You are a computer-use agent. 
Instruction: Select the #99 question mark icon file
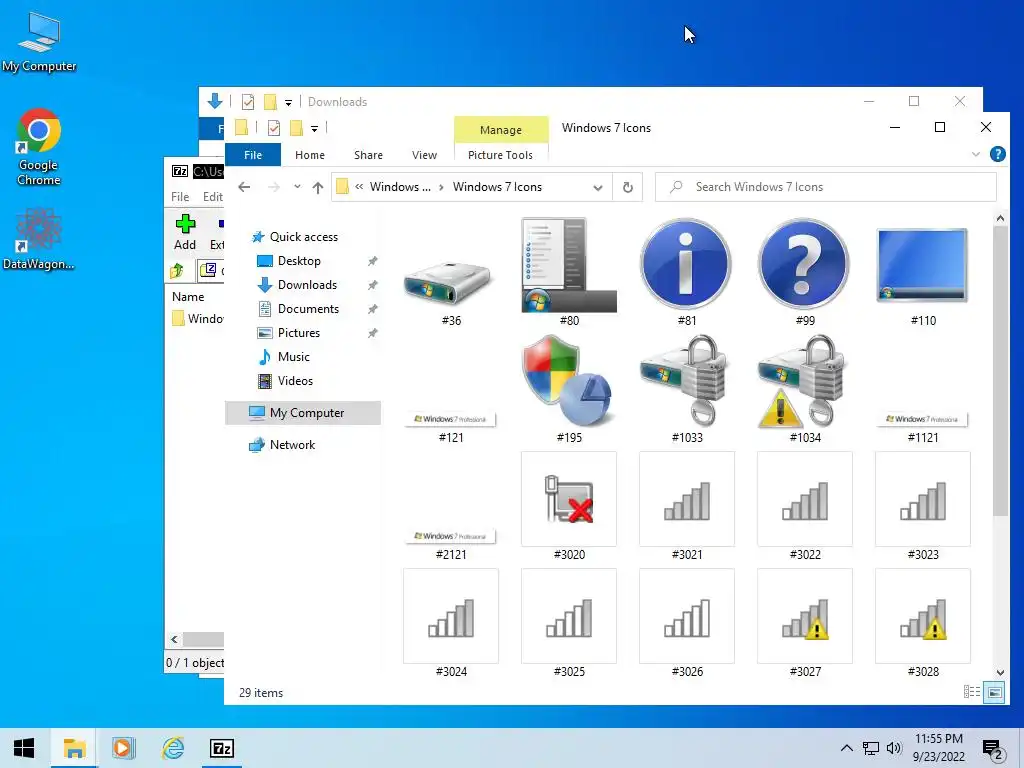click(x=805, y=273)
